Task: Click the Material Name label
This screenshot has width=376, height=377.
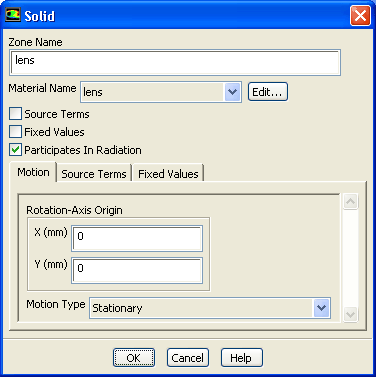Action: [42, 88]
